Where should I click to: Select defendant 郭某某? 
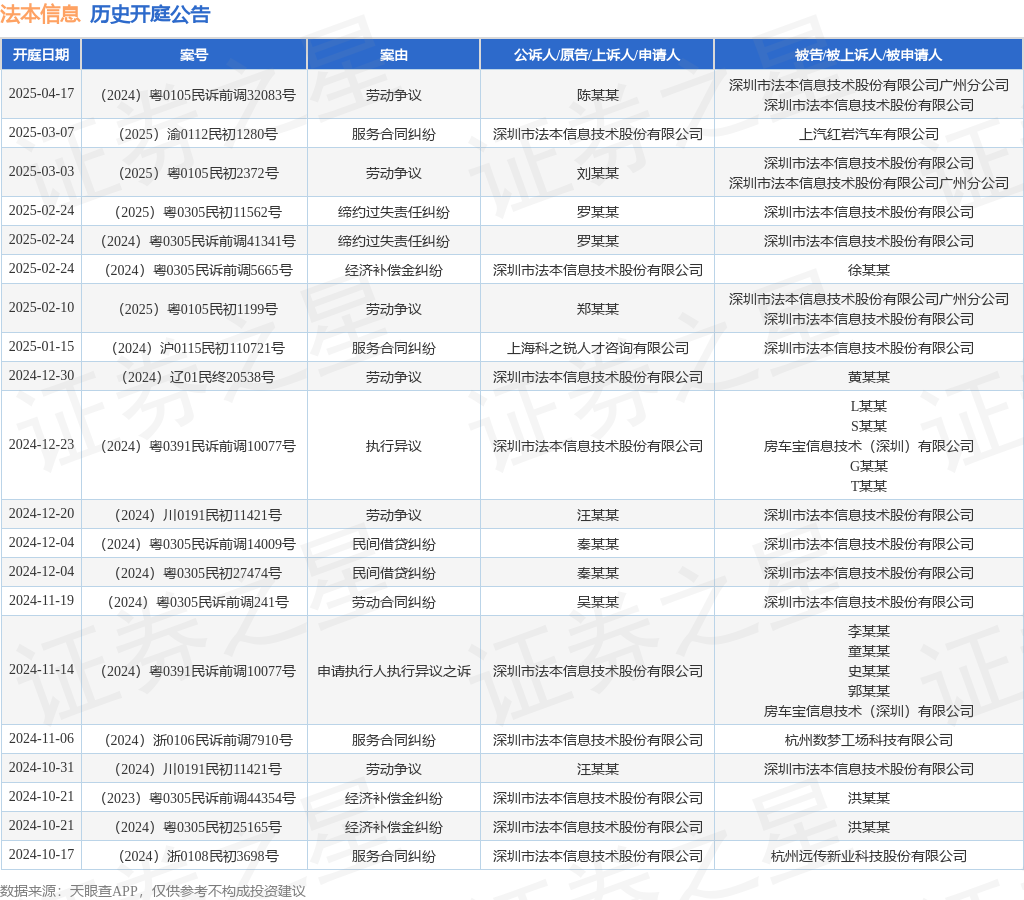(x=869, y=691)
